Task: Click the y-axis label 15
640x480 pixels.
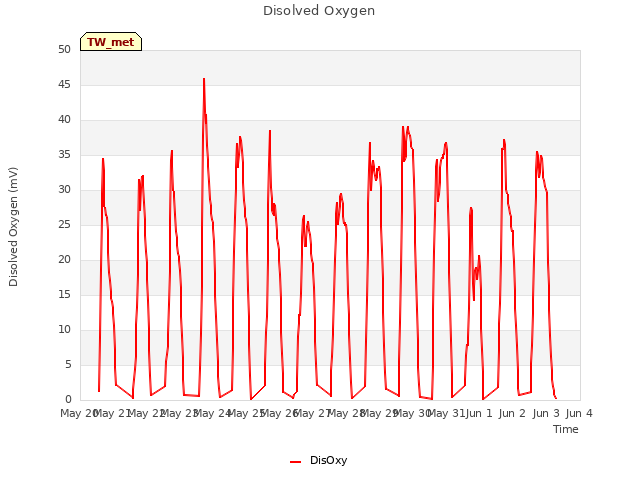Action: [x=64, y=294]
